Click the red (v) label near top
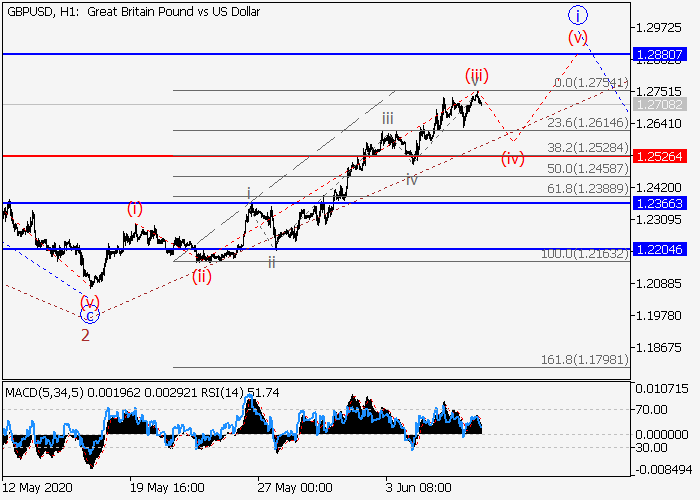 point(578,38)
